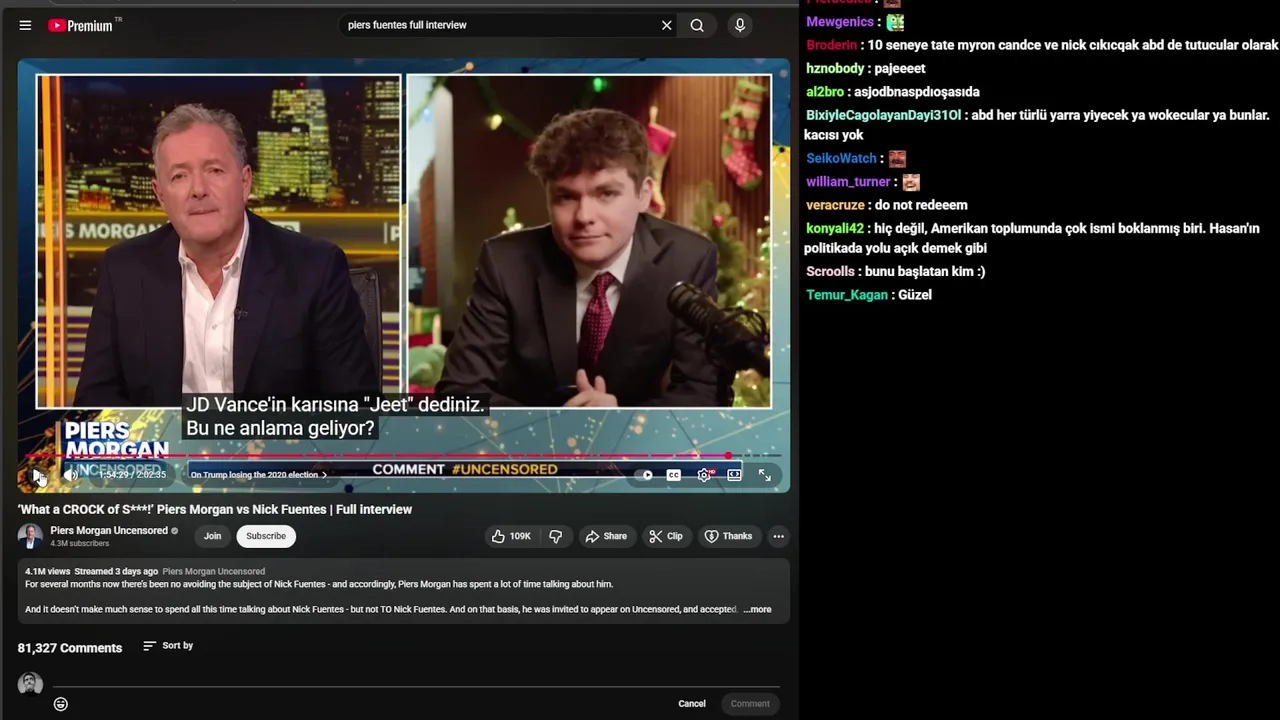Open the YouTube hamburger guide menu
The width and height of the screenshot is (1280, 720).
[x=25, y=25]
